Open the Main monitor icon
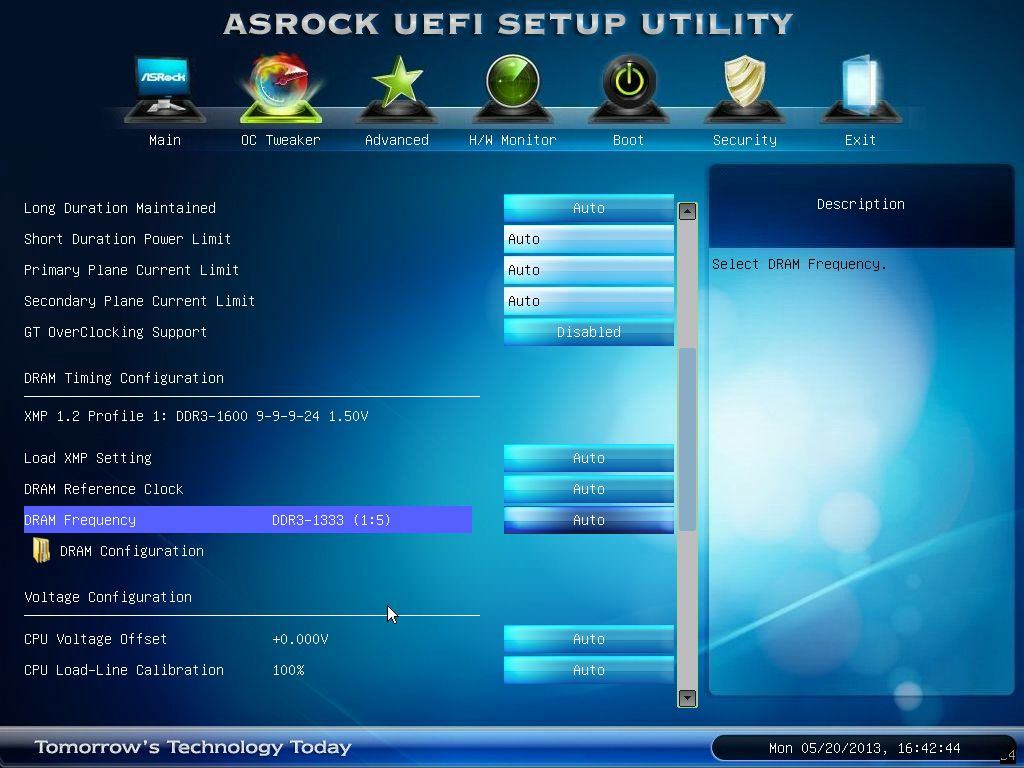 point(165,89)
